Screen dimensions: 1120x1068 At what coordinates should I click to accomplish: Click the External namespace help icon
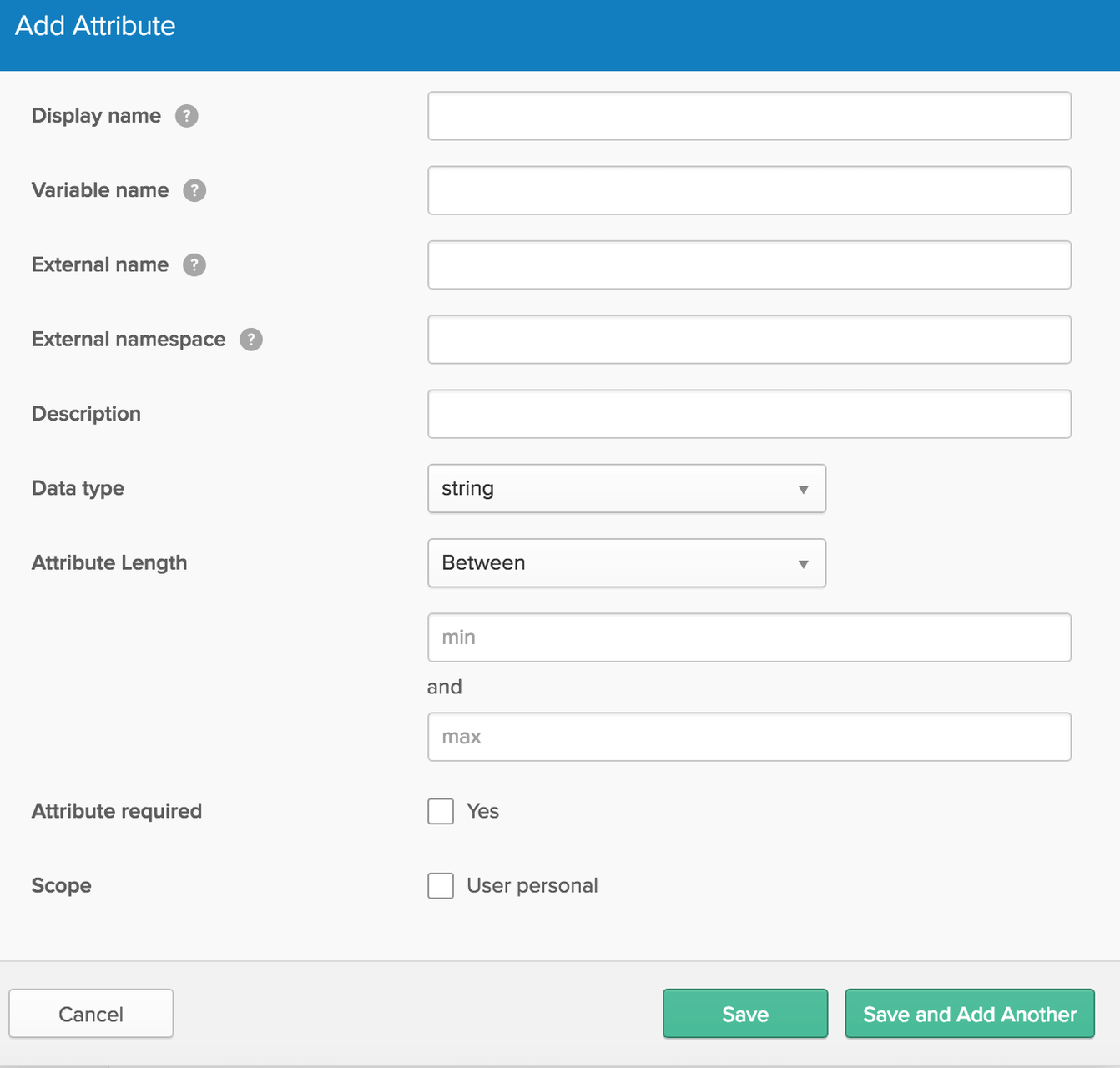[x=251, y=340]
